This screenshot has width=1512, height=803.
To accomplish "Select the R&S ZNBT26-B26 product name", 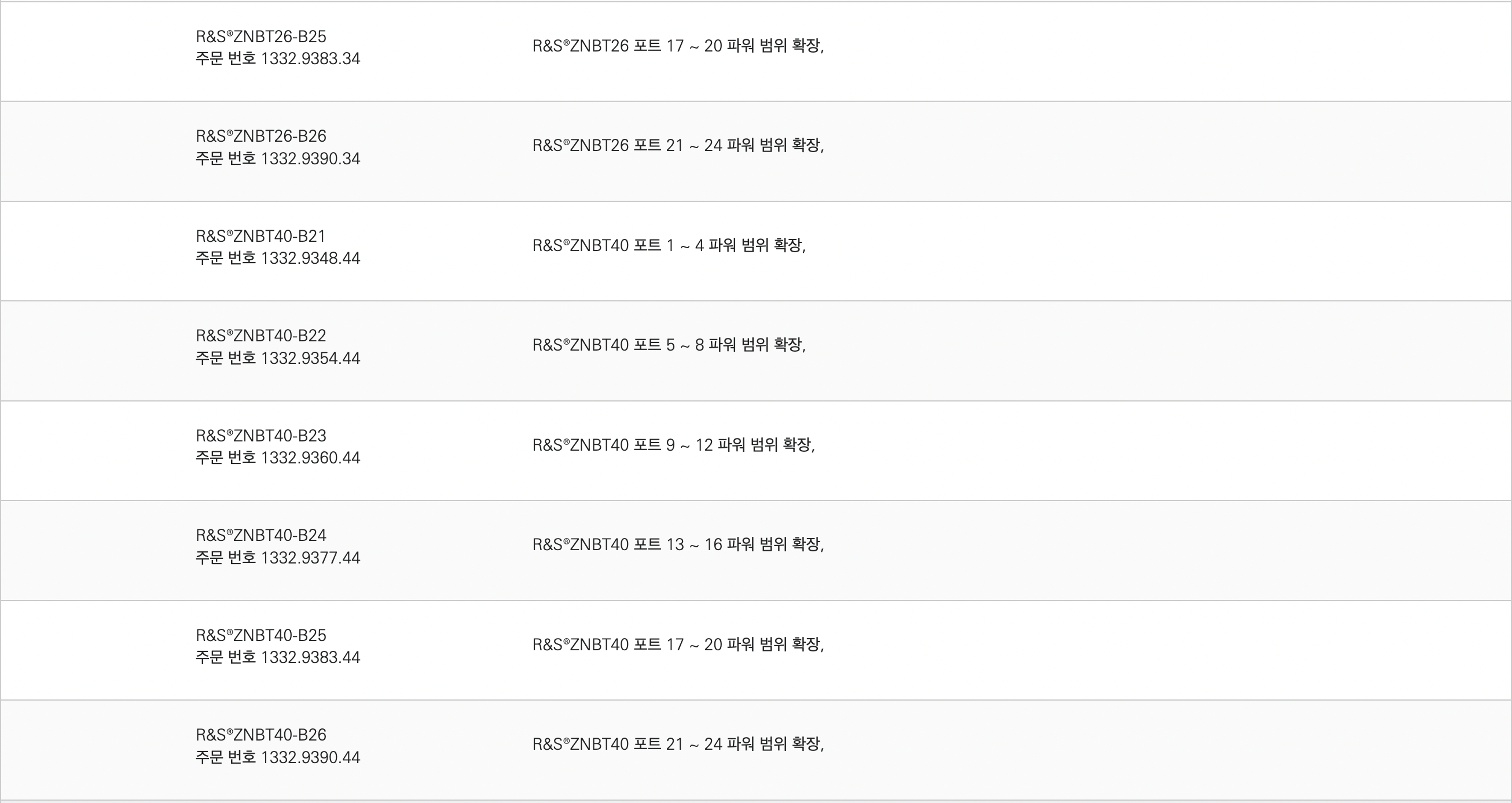I will point(260,136).
